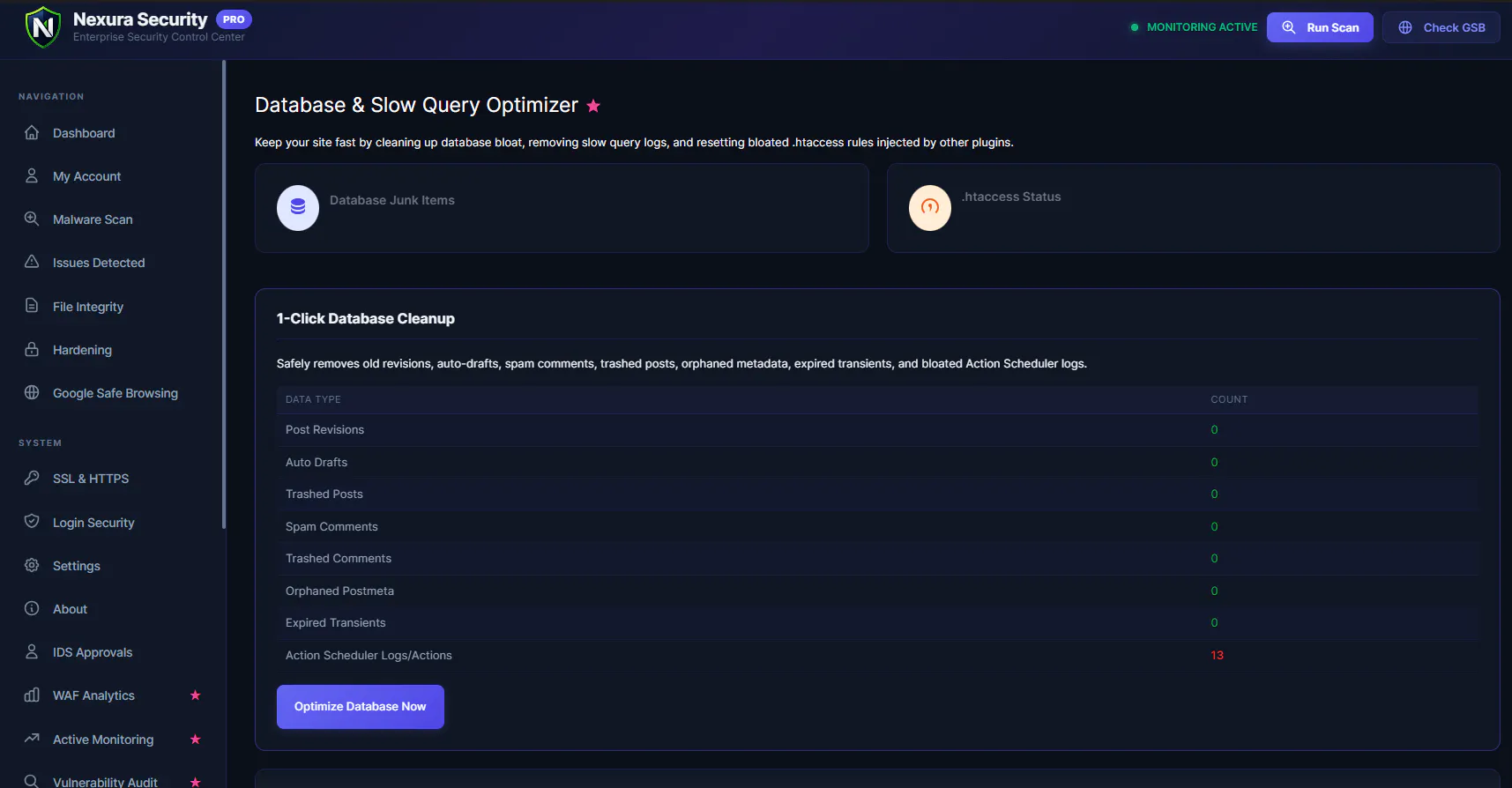Click the Trashed Comments row label

(x=339, y=559)
